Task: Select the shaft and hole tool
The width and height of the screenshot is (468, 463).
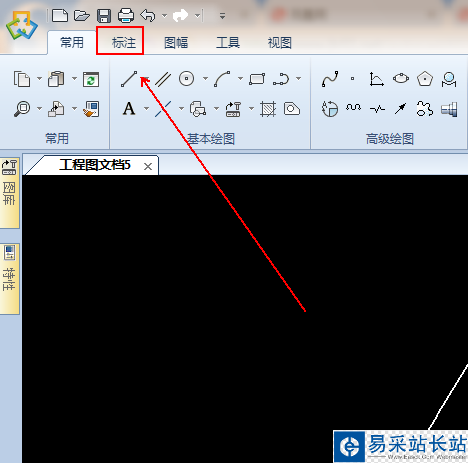Action: click(449, 109)
